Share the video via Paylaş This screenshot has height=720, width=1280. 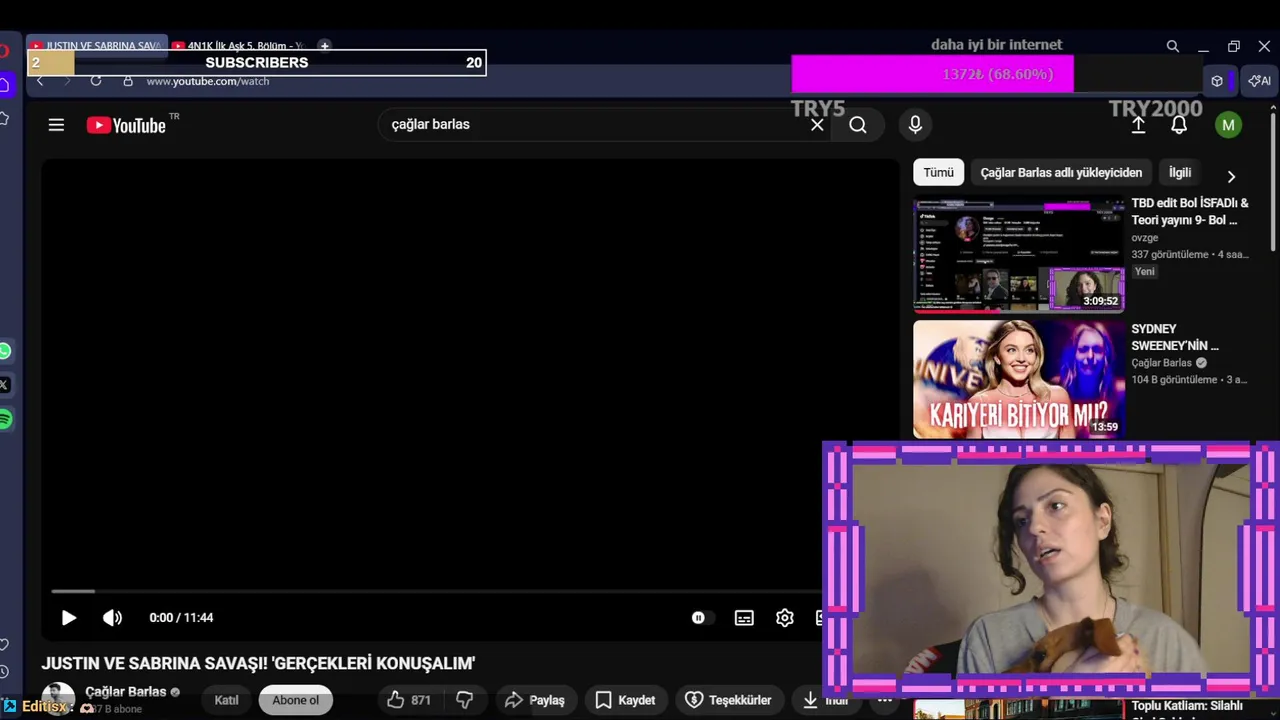point(535,700)
